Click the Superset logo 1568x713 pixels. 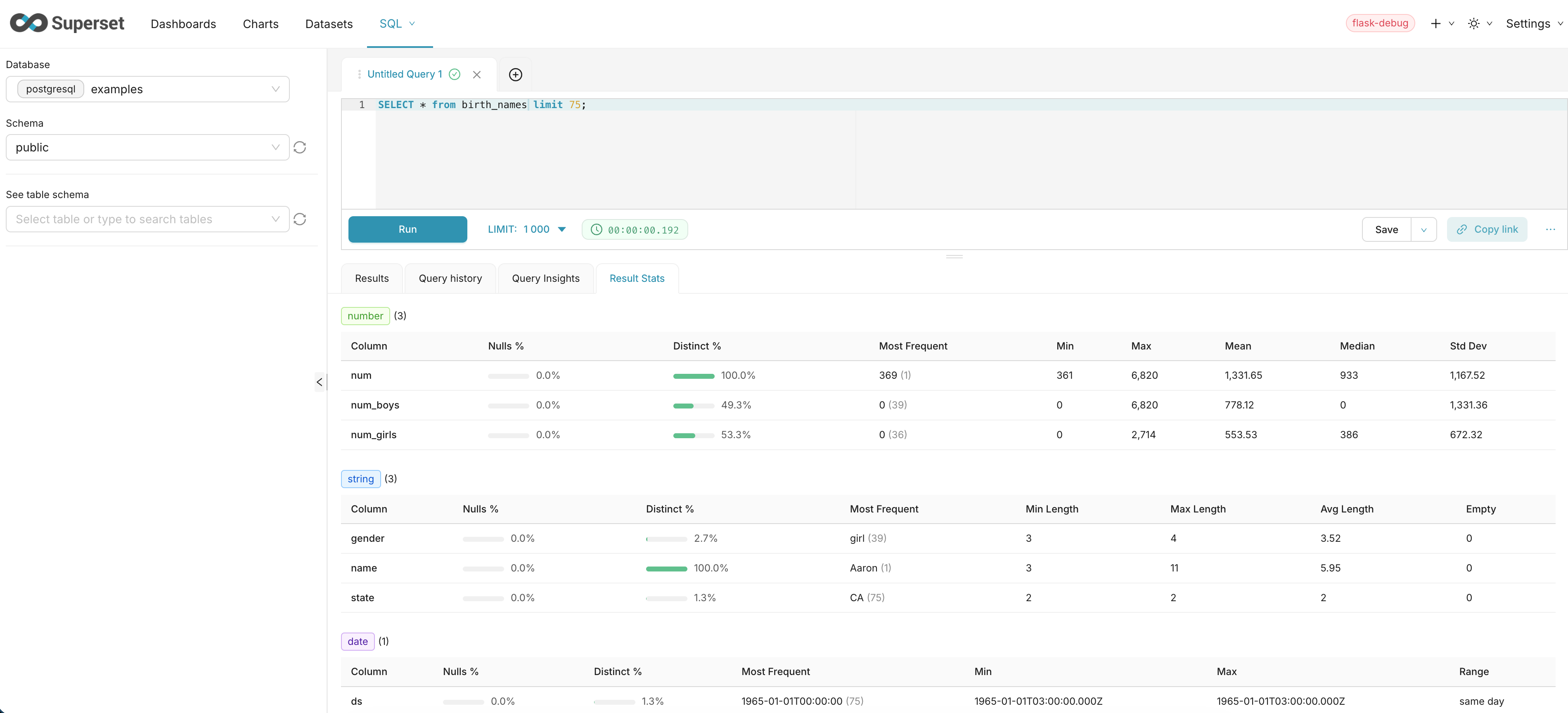pos(67,23)
